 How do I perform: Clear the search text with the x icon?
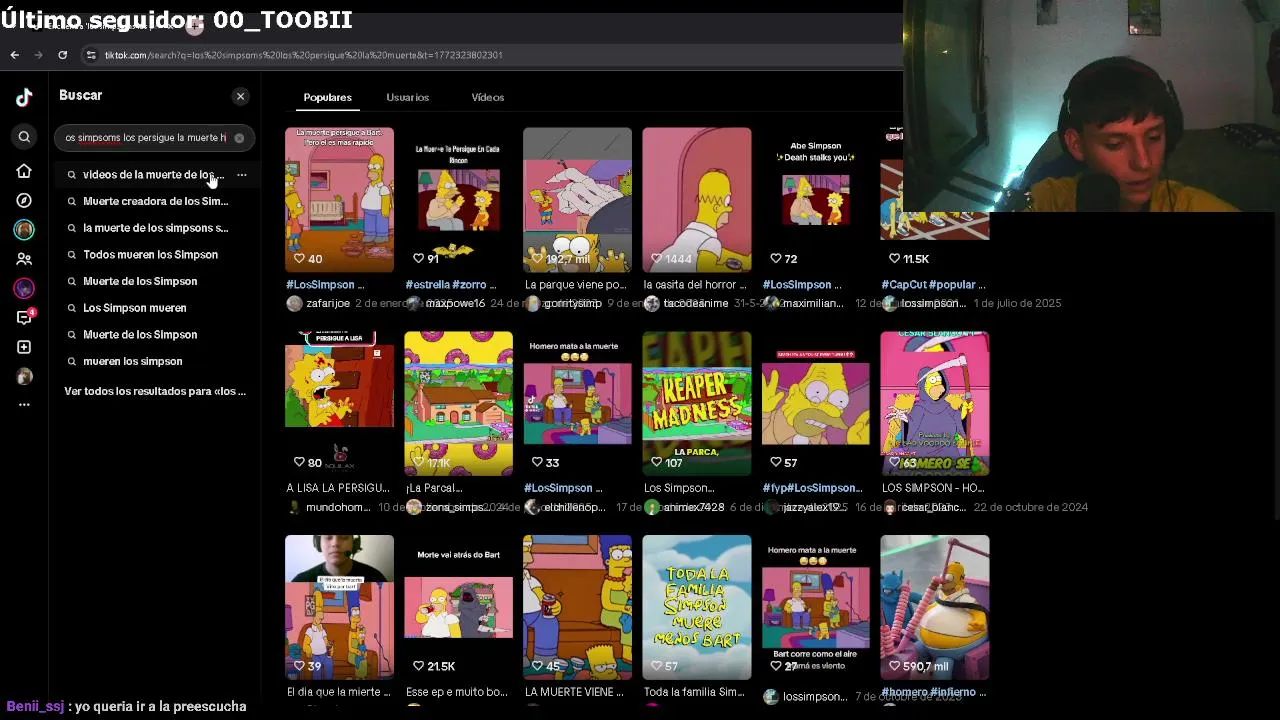[239, 138]
